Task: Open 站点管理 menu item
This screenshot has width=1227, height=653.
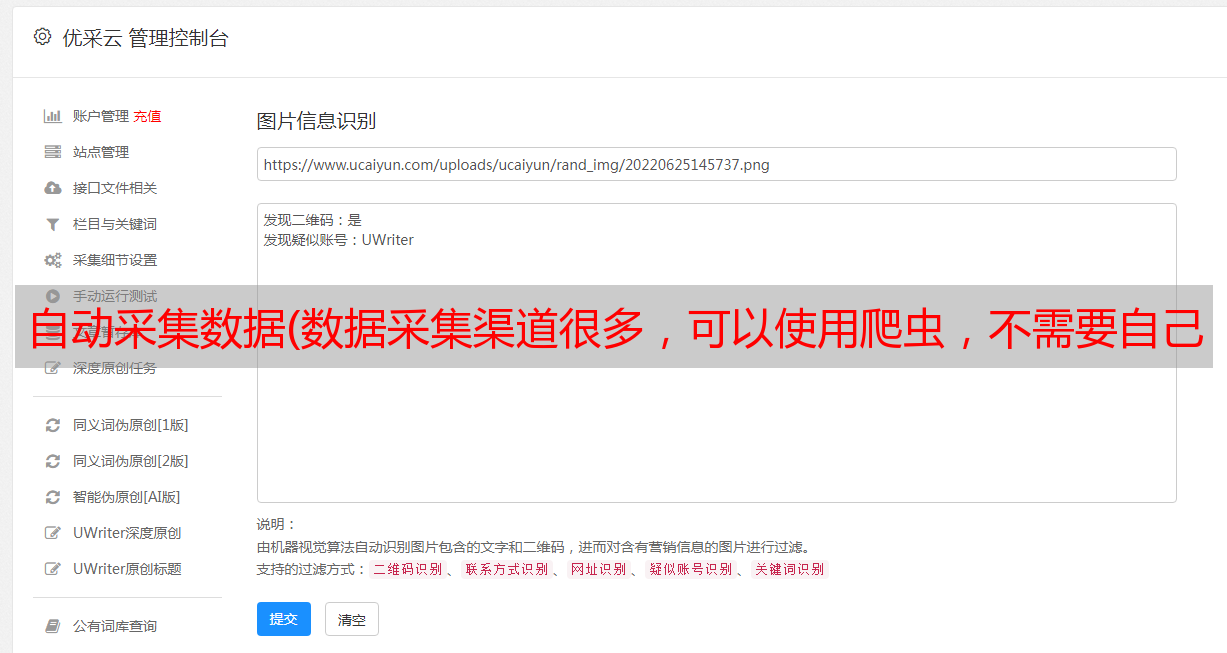Action: (x=101, y=152)
